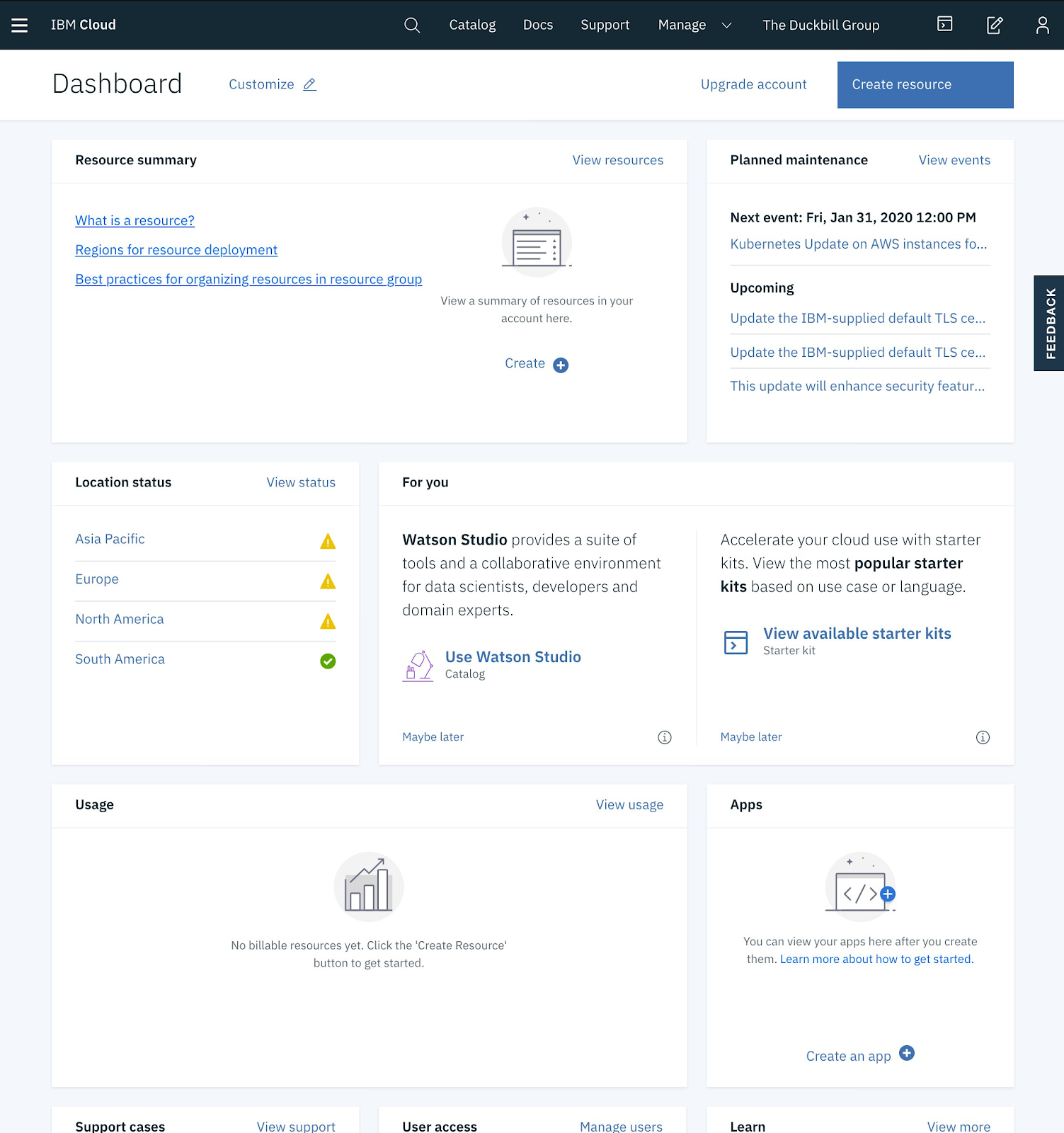Screen dimensions: 1064x1133
Task: Open Kubernetes Update on AWS instances event
Action: point(859,244)
